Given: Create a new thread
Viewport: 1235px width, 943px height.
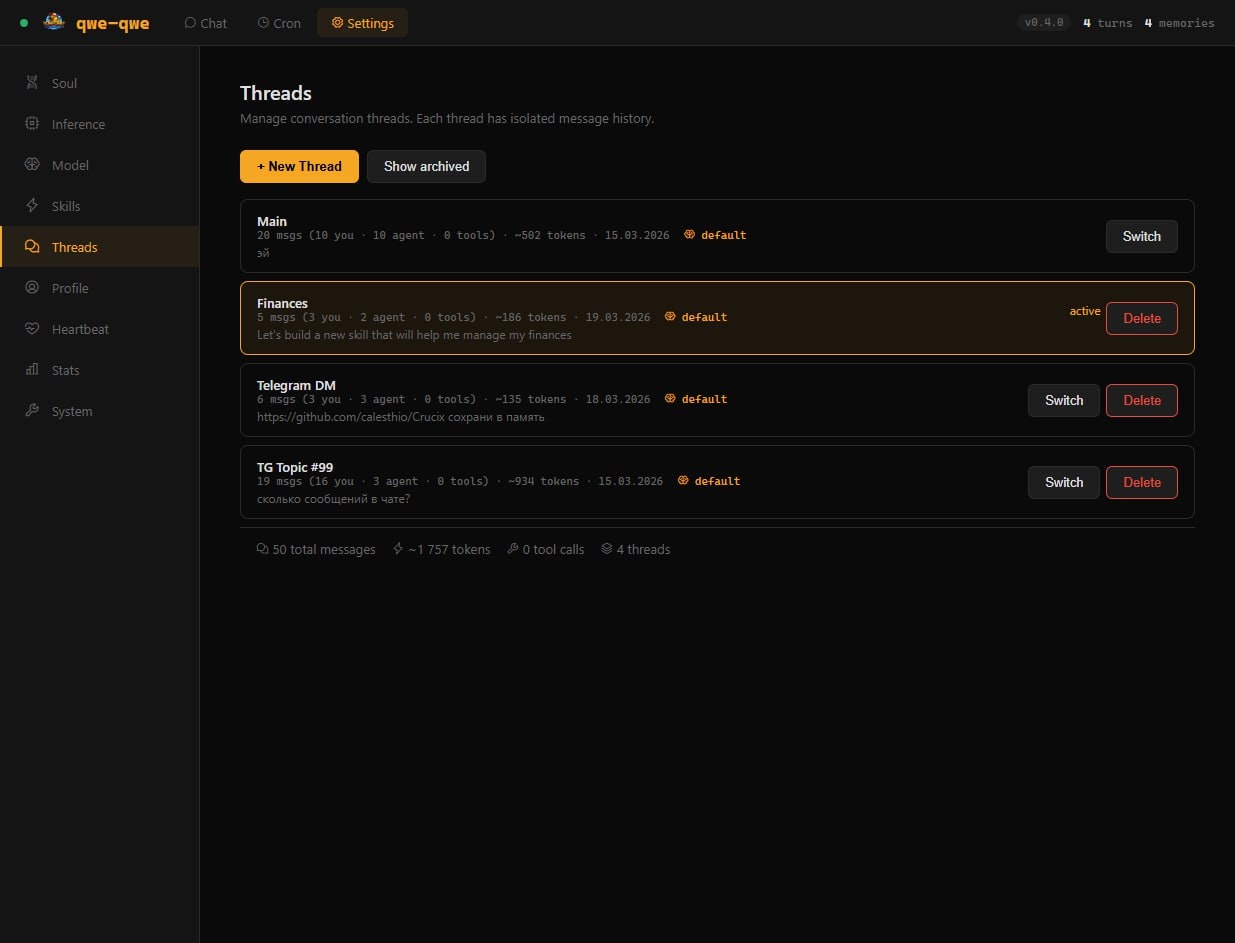Looking at the screenshot, I should coord(299,166).
